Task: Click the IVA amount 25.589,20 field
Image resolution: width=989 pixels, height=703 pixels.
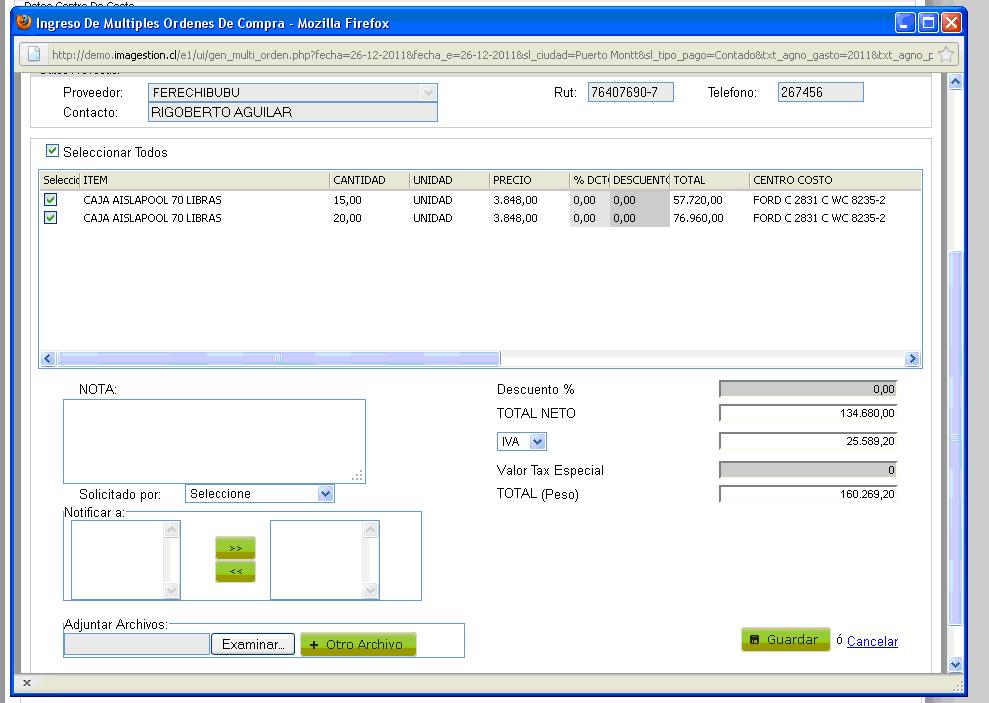Action: (808, 441)
